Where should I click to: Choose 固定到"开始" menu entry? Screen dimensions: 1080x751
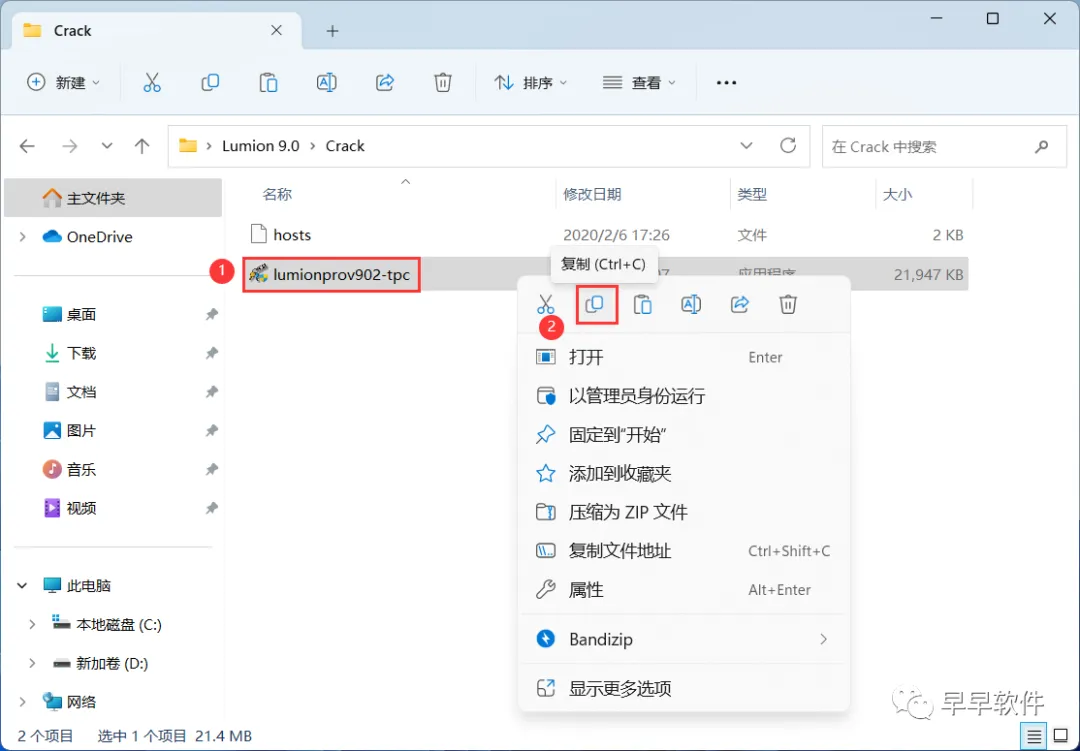click(683, 435)
